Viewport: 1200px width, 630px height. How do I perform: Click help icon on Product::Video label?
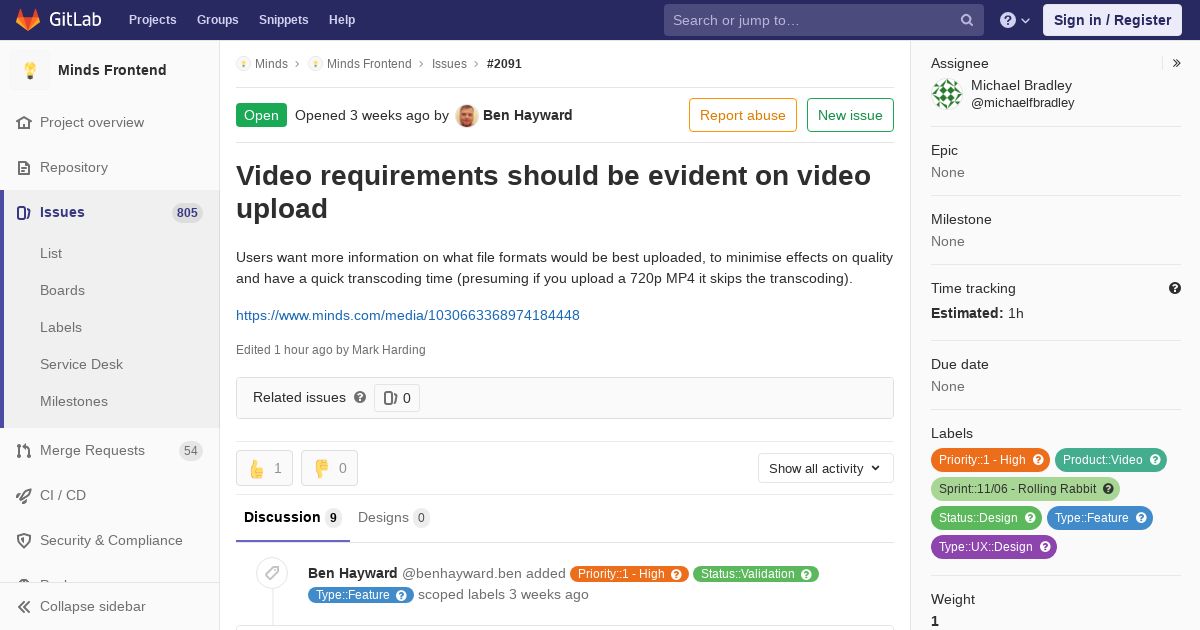tap(1155, 460)
